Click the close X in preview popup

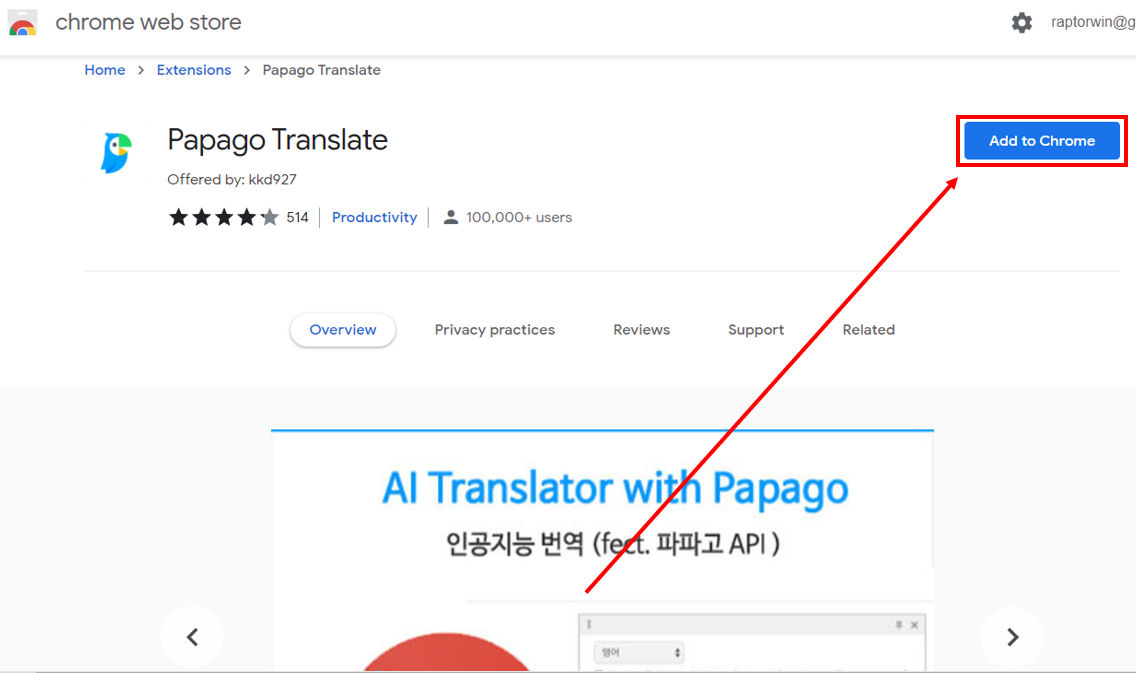click(x=914, y=624)
